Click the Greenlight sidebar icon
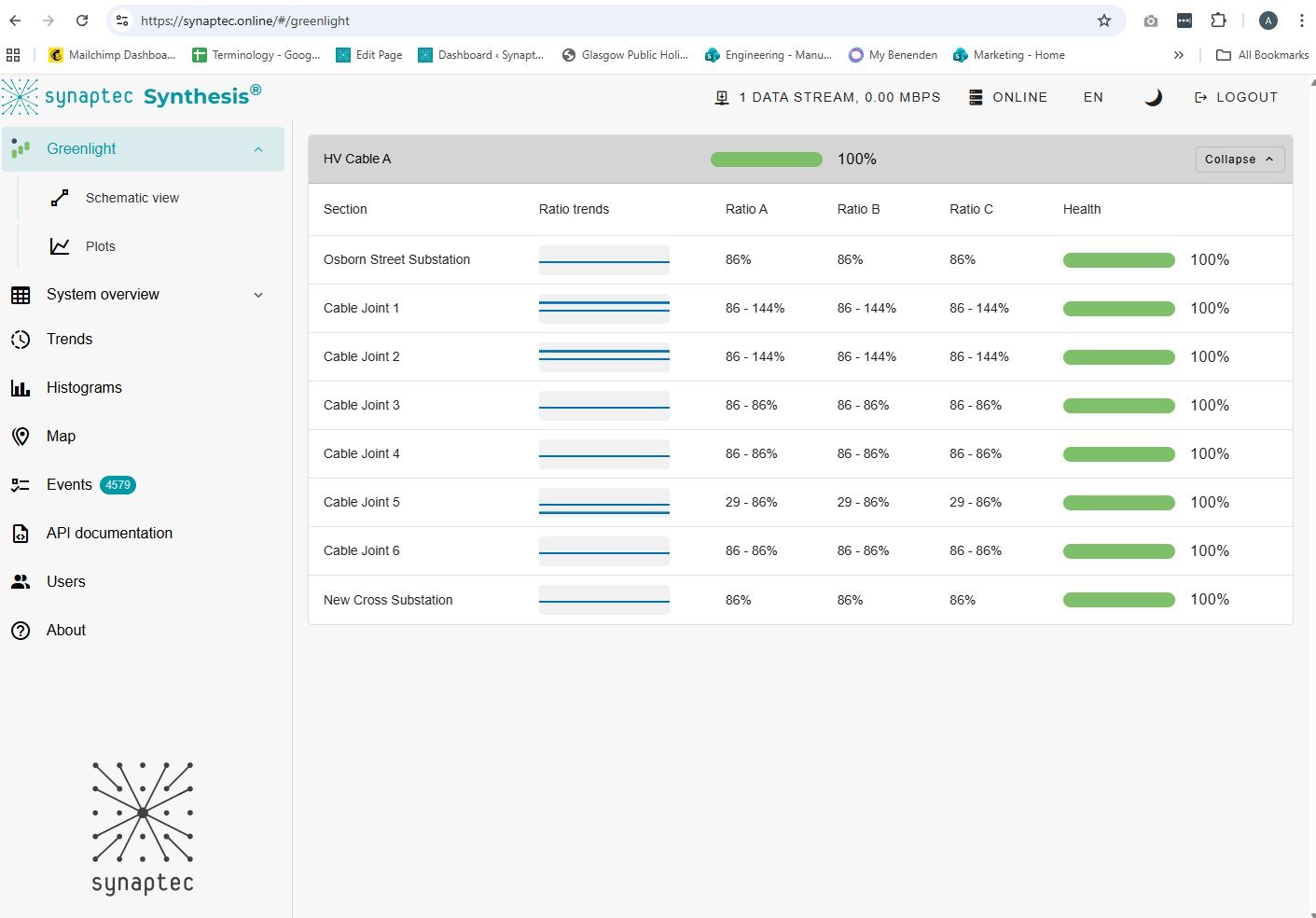 pyautogui.click(x=21, y=148)
